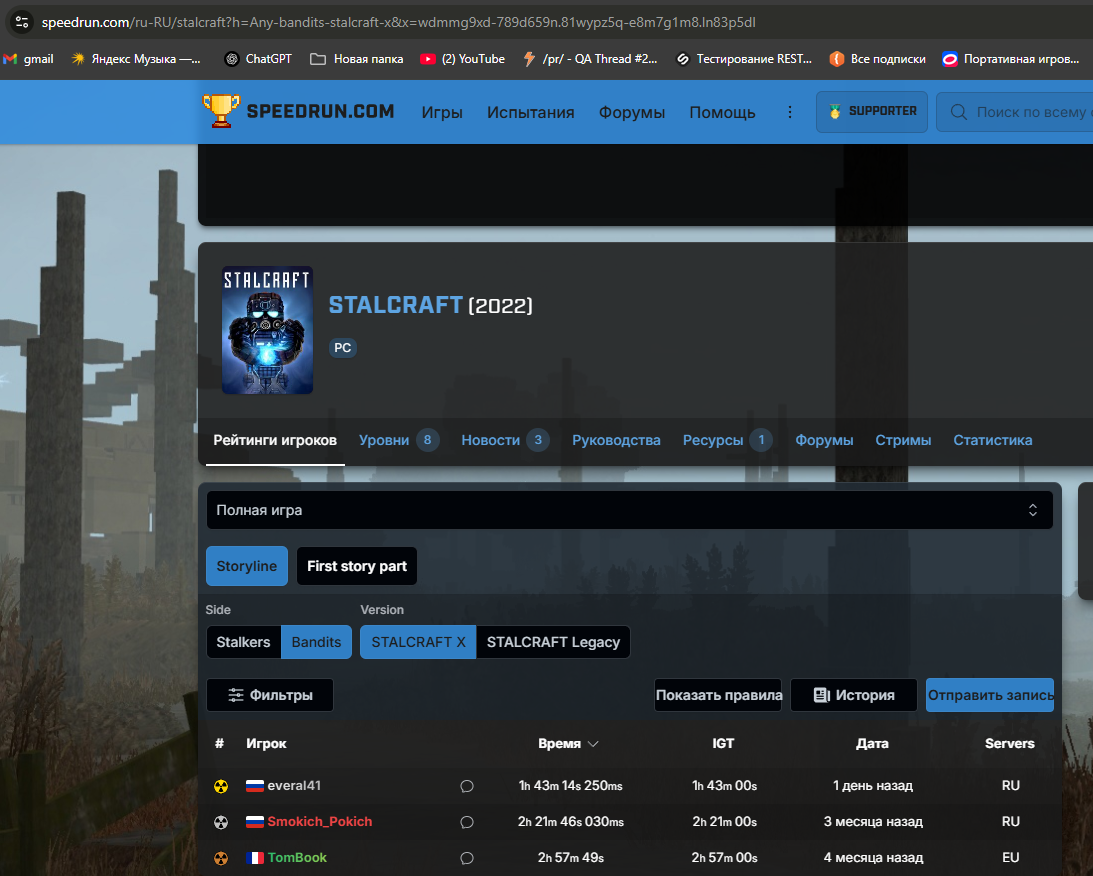This screenshot has width=1093, height=876.
Task: Open the Все подписки bookmark
Action: (878, 59)
